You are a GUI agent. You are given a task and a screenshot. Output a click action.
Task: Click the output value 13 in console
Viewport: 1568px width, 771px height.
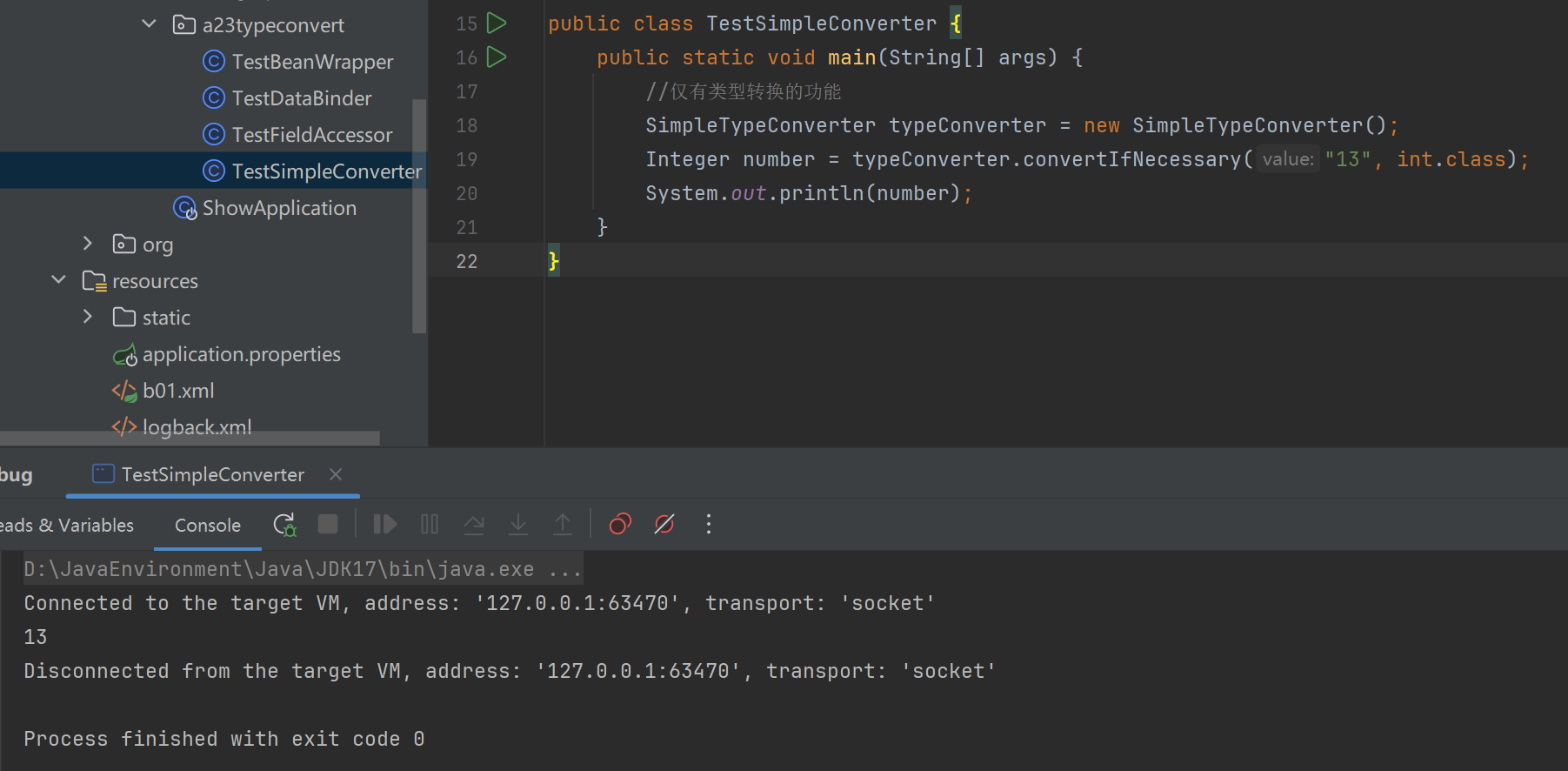pyautogui.click(x=36, y=637)
